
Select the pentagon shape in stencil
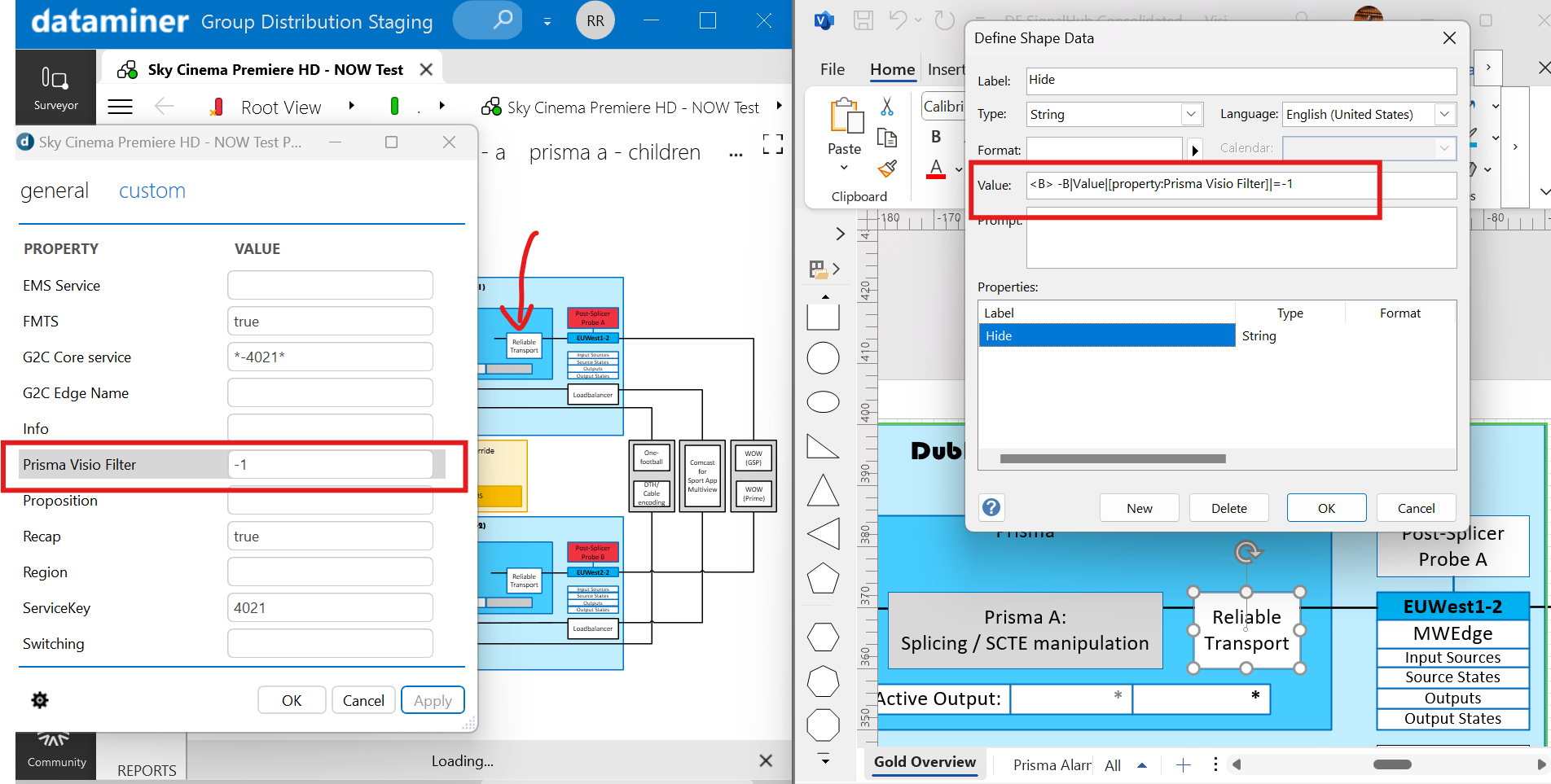click(823, 578)
